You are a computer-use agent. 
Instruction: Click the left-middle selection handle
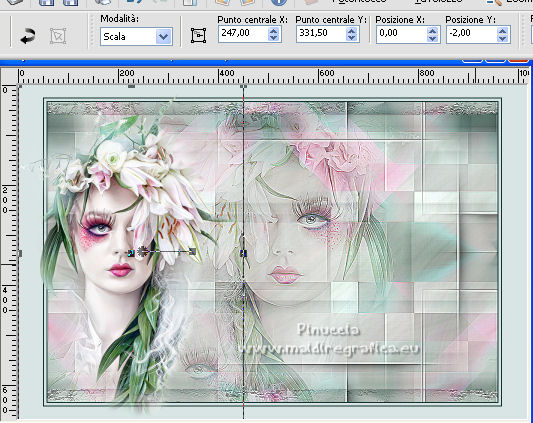tap(20, 253)
